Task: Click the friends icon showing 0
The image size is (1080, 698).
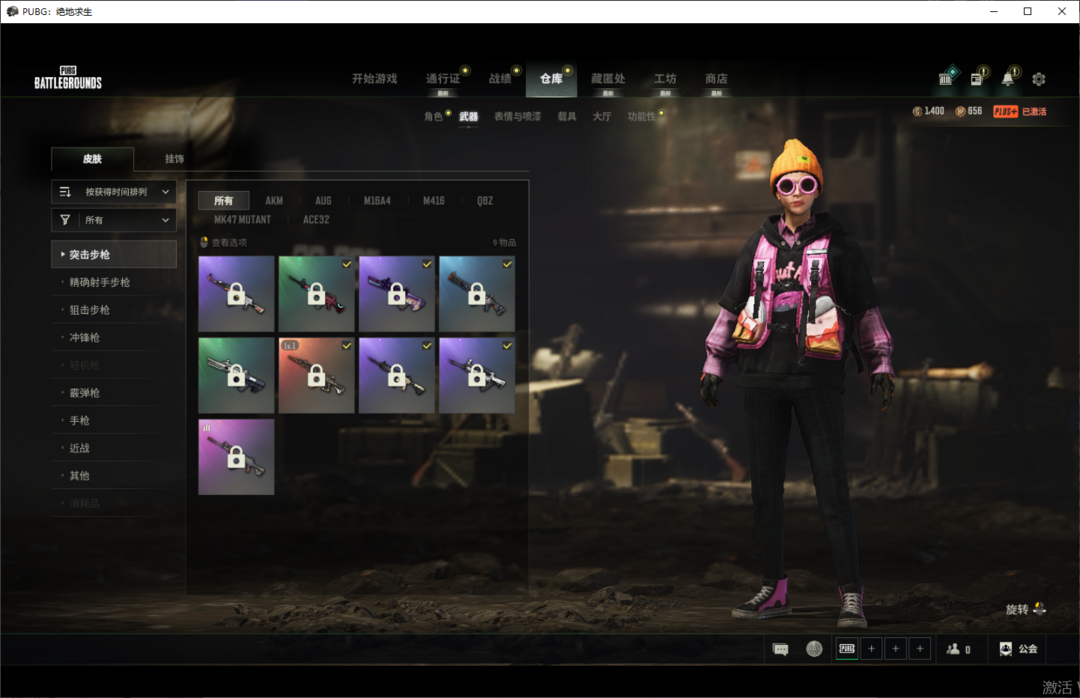Action: pos(958,649)
